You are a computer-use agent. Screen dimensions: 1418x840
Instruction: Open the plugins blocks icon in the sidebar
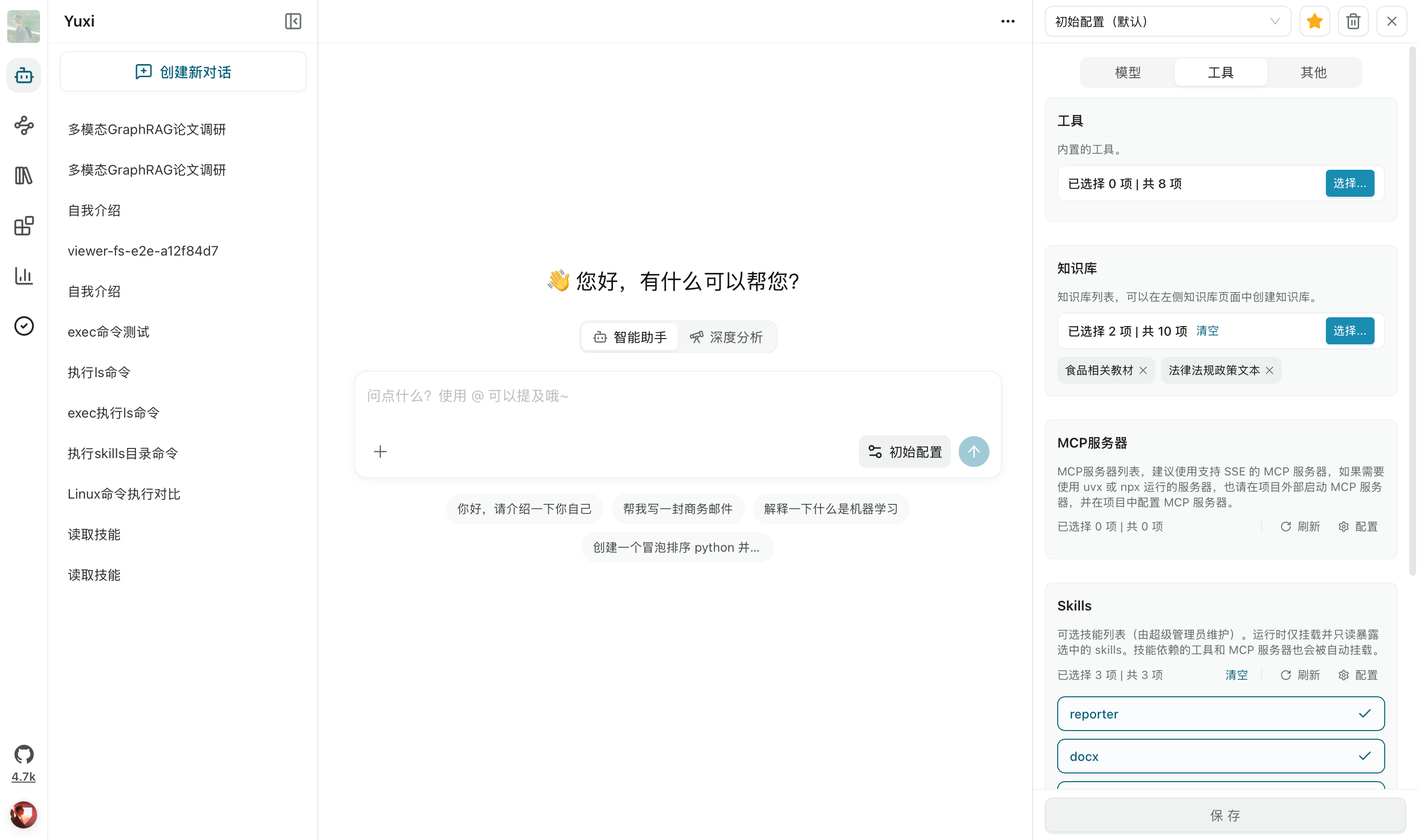(24, 226)
